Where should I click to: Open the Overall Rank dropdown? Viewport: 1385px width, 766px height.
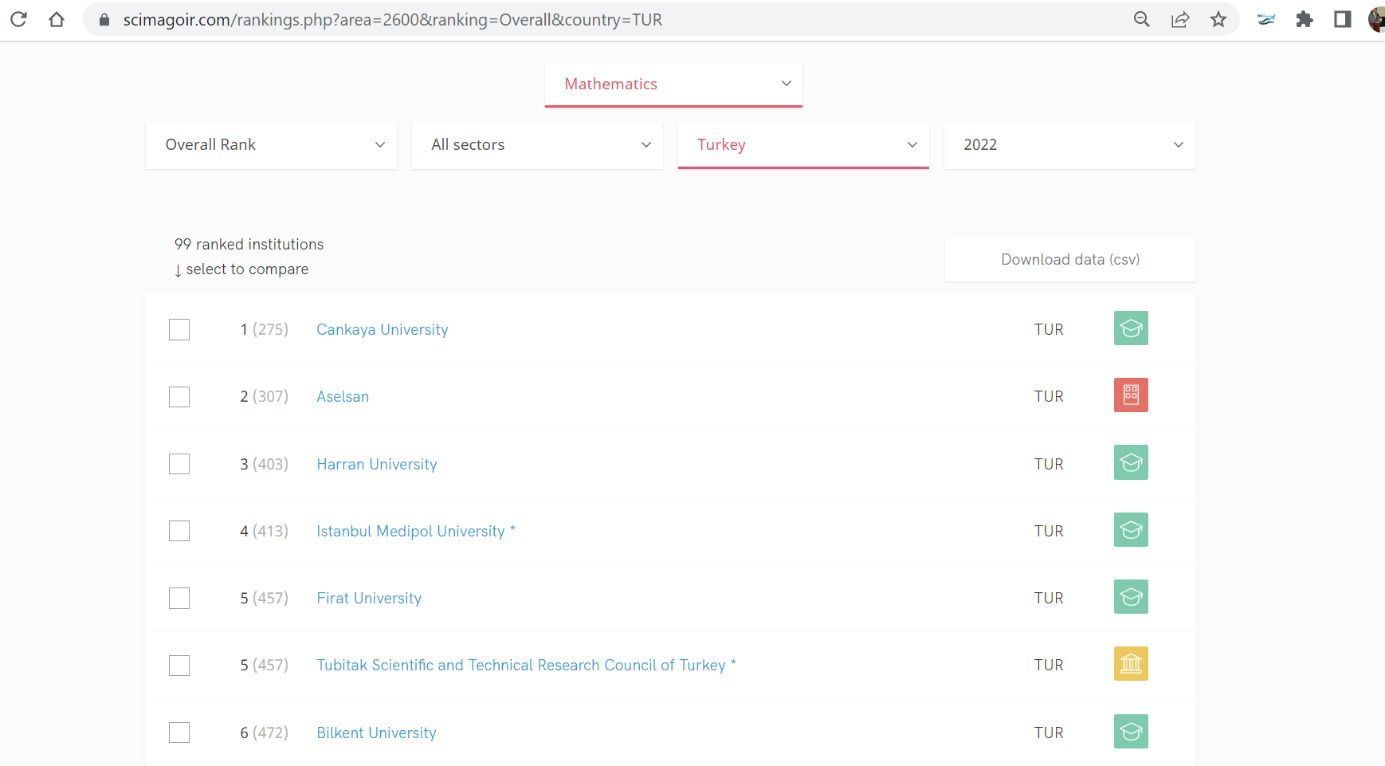pos(271,145)
